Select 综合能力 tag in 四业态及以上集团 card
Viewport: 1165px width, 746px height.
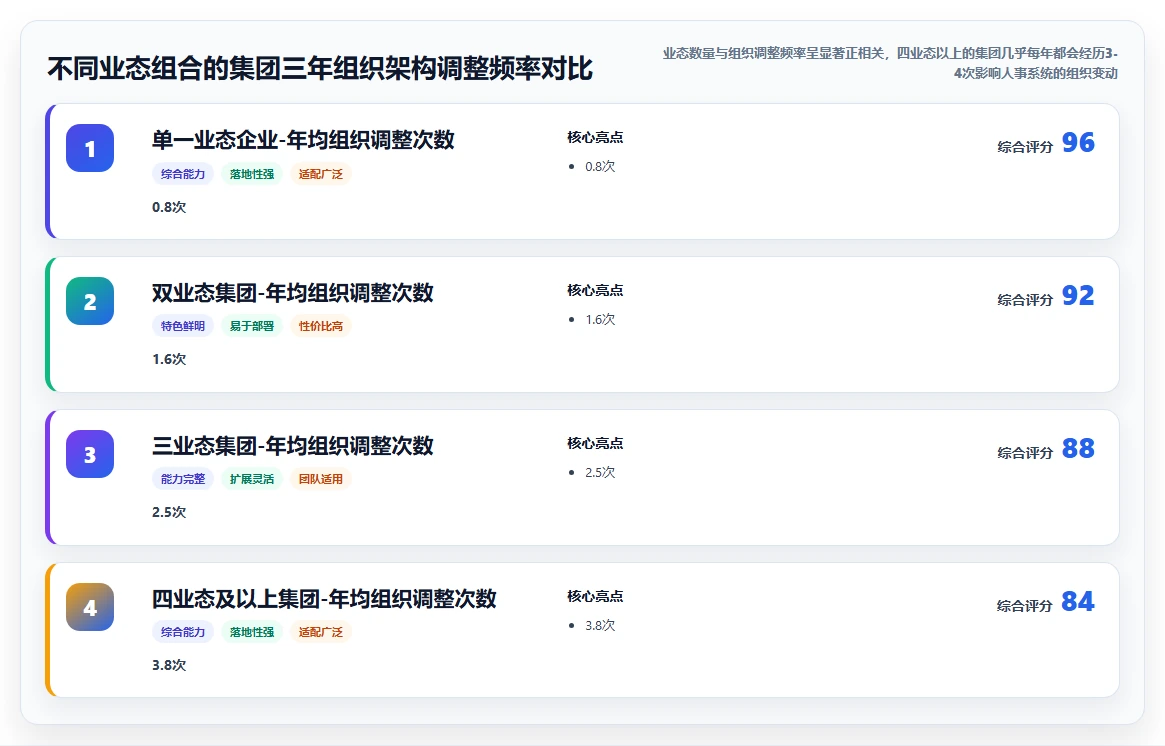tap(183, 632)
